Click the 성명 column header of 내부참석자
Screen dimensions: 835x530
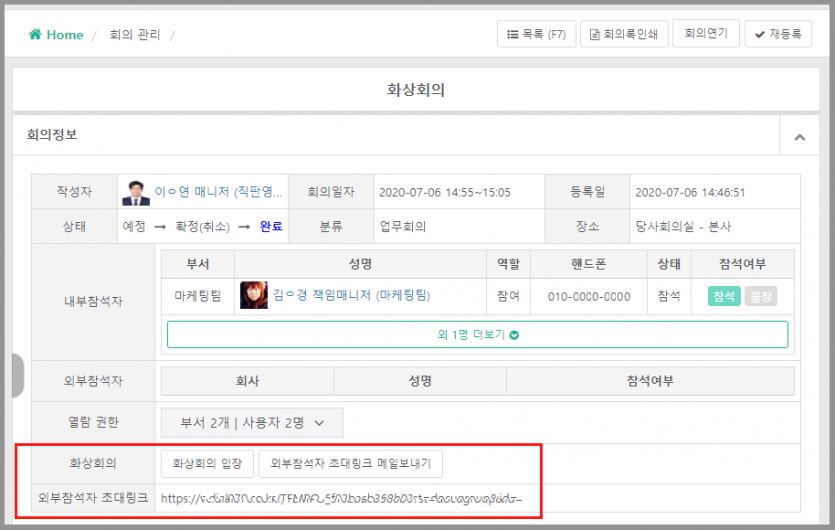(x=361, y=264)
